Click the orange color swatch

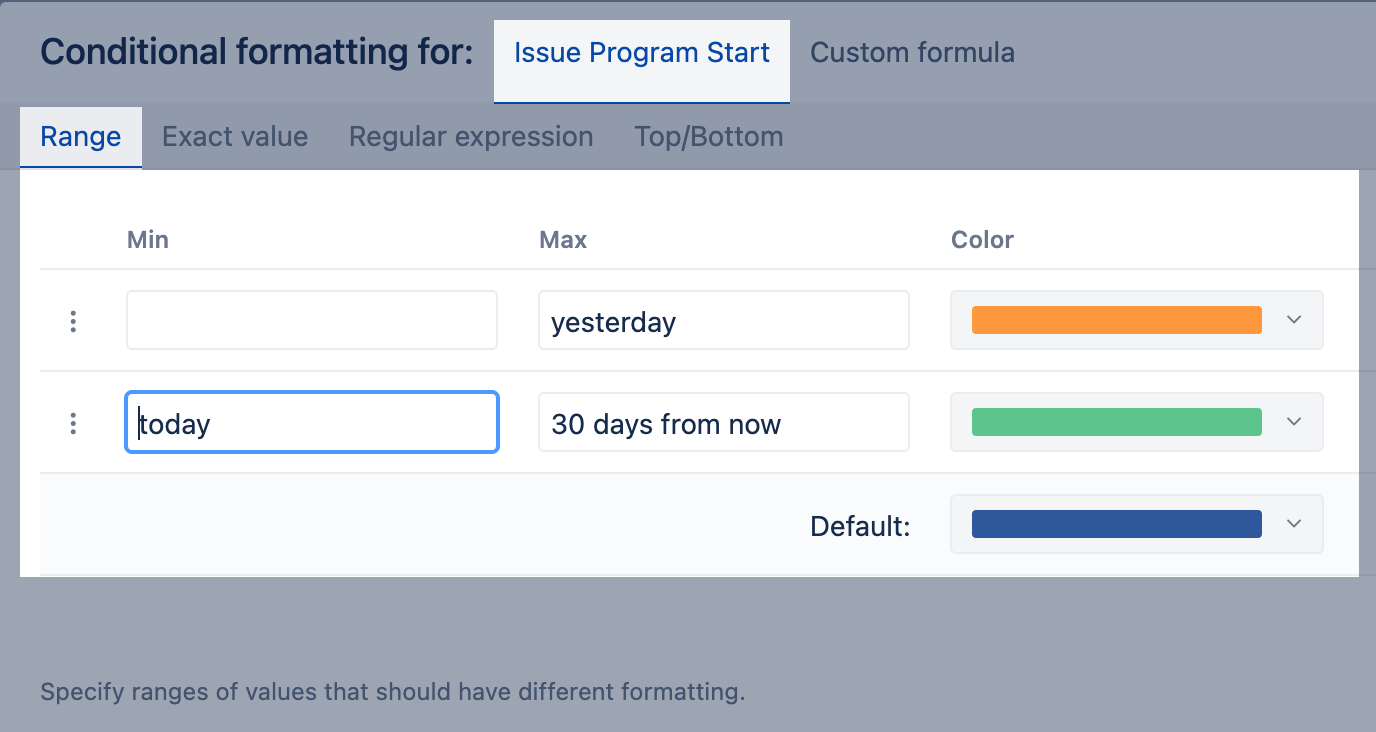(1116, 320)
